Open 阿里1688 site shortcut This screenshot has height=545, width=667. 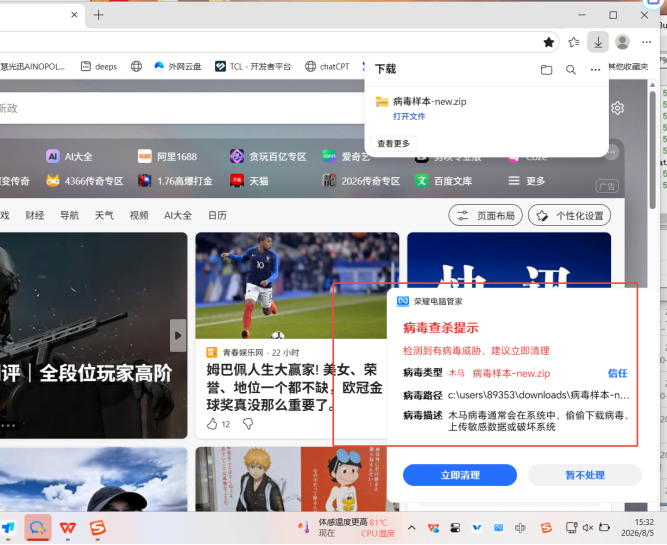click(168, 157)
